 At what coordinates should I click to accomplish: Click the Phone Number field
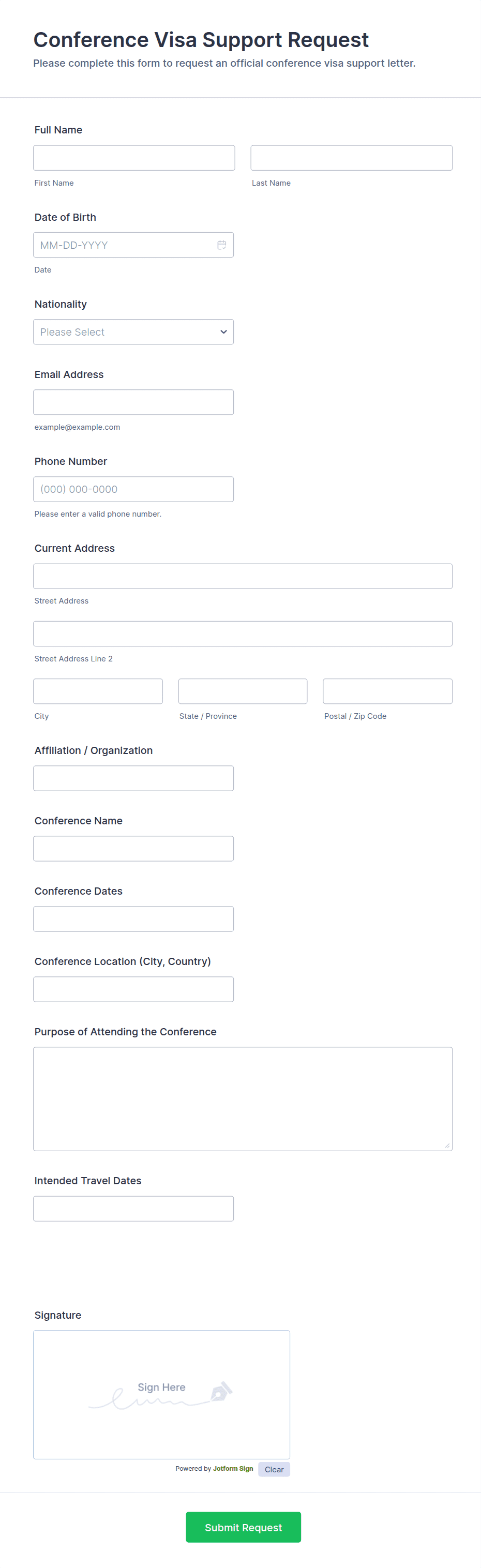pyautogui.click(x=133, y=489)
